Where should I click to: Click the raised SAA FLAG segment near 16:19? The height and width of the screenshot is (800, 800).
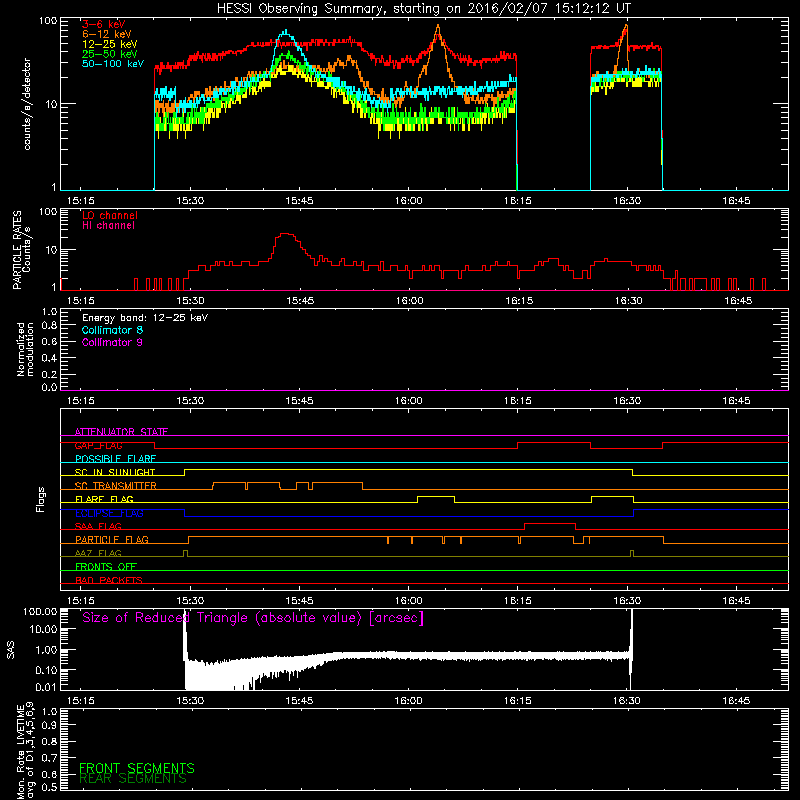pos(550,524)
